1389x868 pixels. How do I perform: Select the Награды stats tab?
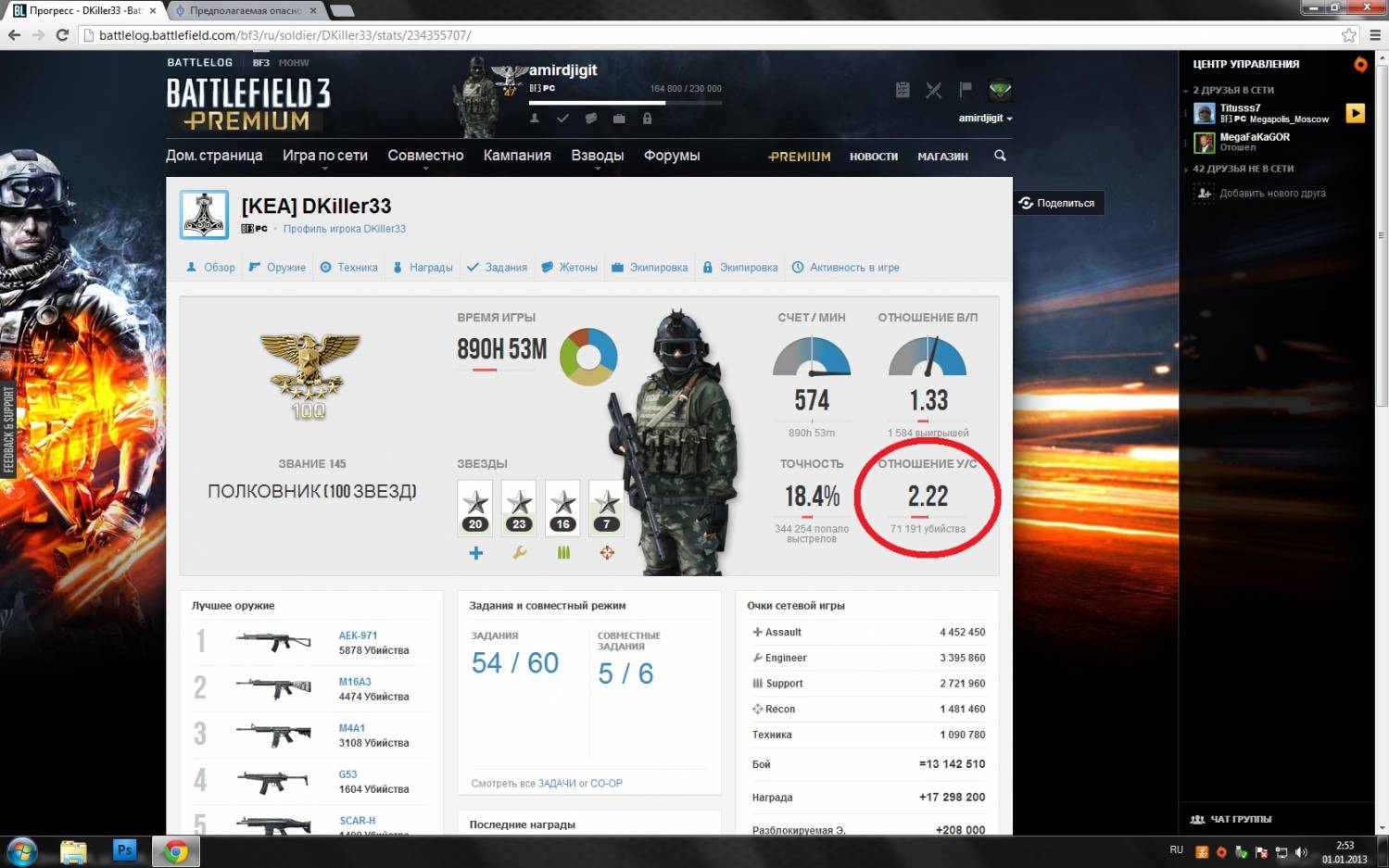click(423, 268)
